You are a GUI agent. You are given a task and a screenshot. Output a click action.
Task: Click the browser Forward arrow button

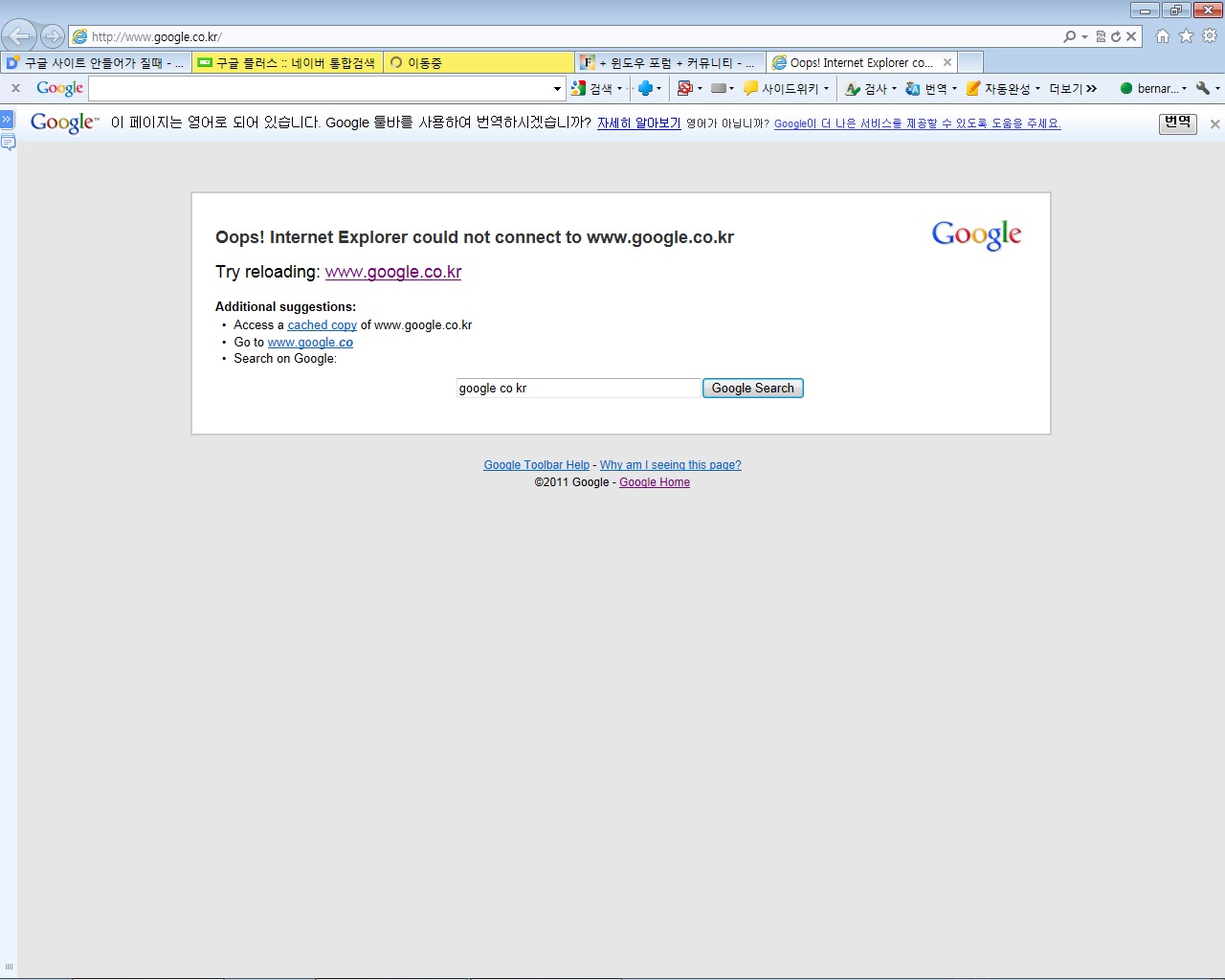tap(53, 36)
